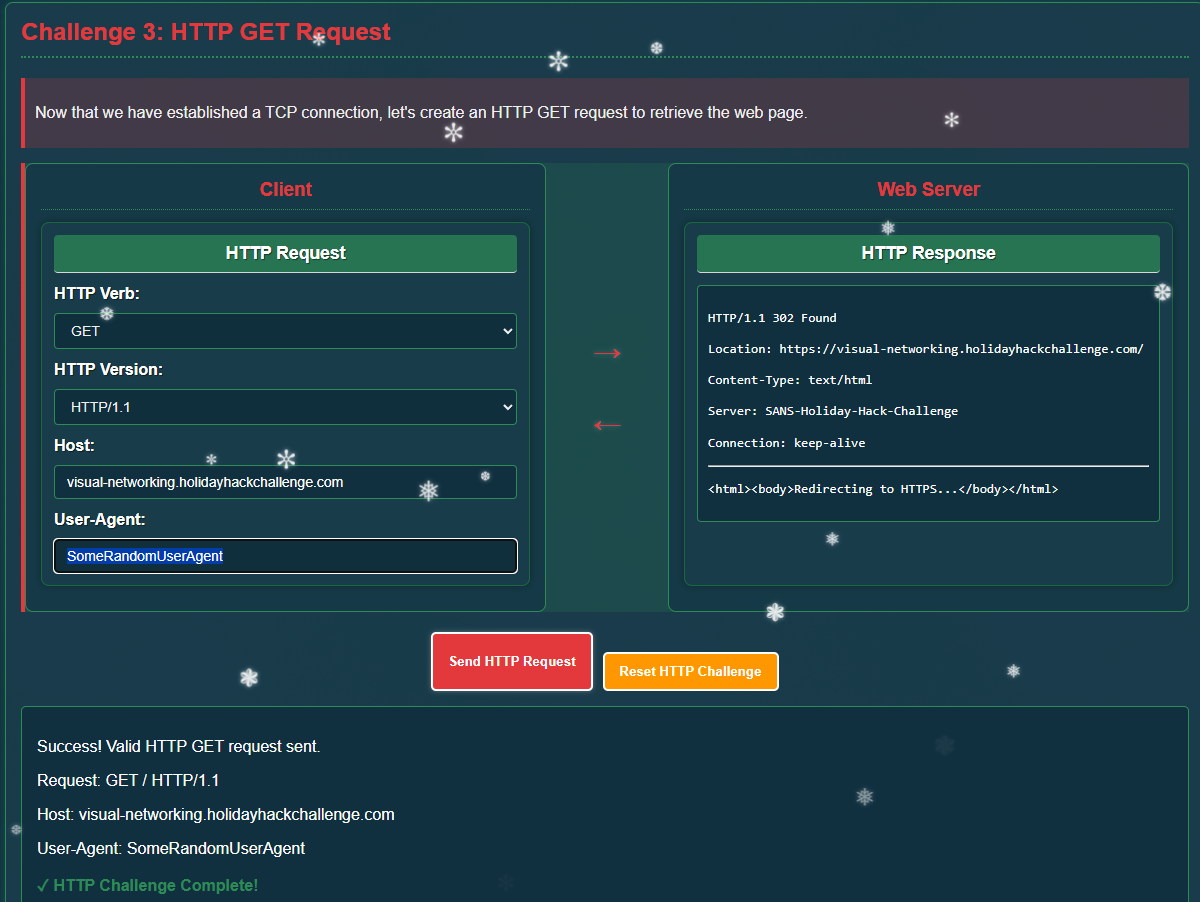Open the HTTP Verb dropdown

(285, 330)
